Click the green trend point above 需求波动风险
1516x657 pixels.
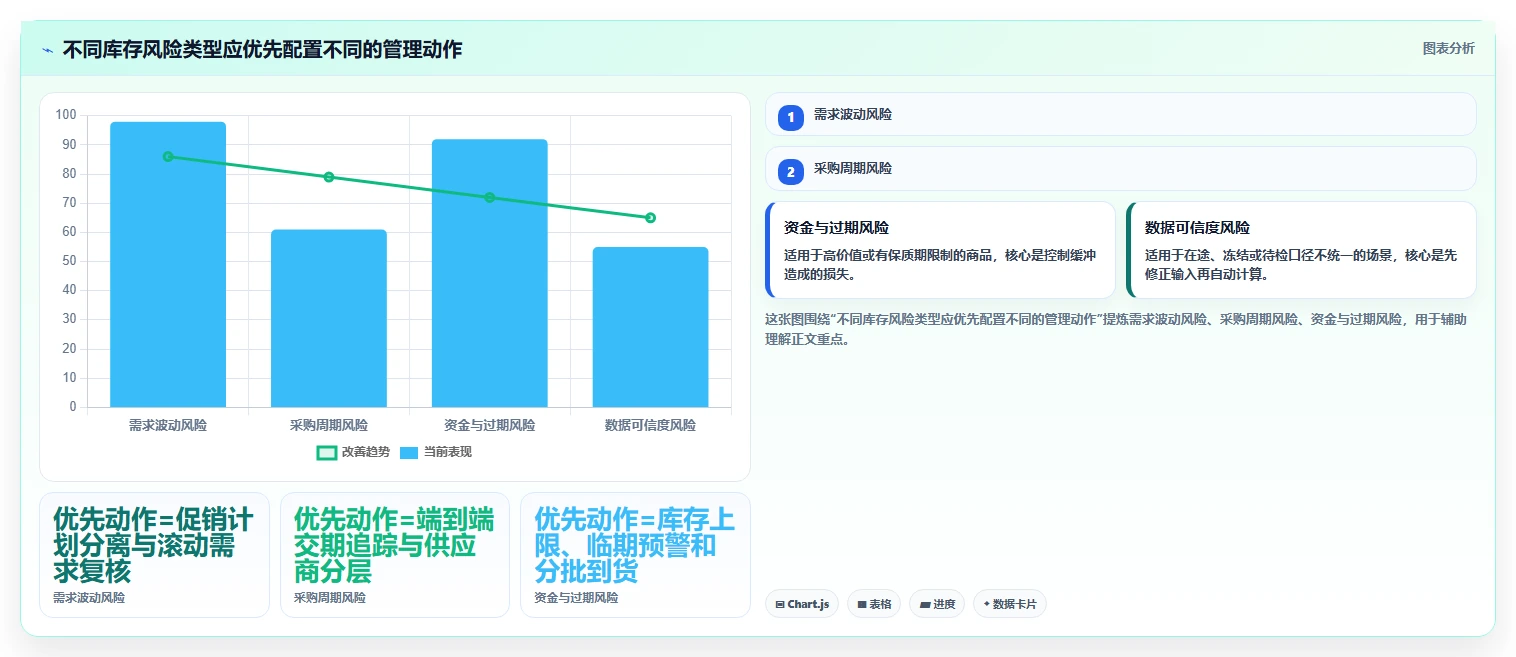click(168, 156)
